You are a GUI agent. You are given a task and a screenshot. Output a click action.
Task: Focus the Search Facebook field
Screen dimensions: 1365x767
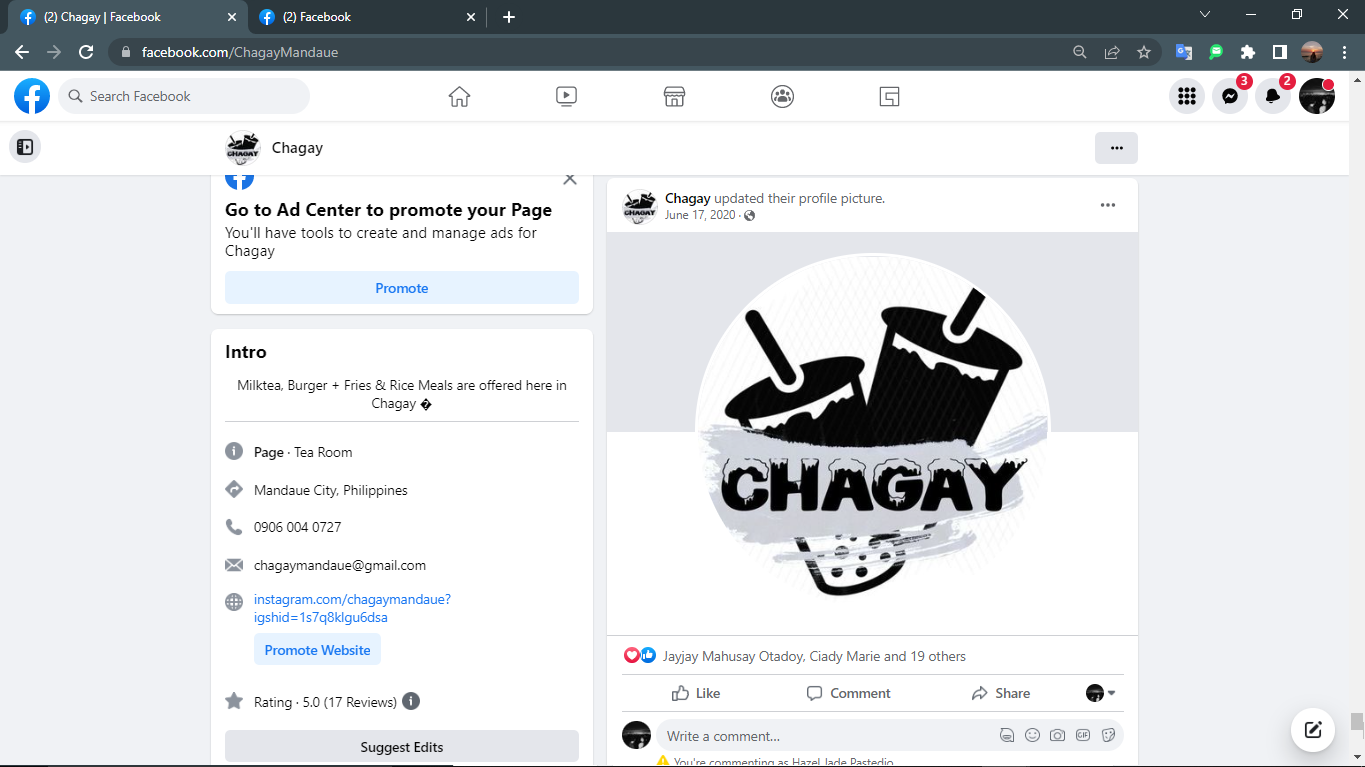[x=184, y=96]
